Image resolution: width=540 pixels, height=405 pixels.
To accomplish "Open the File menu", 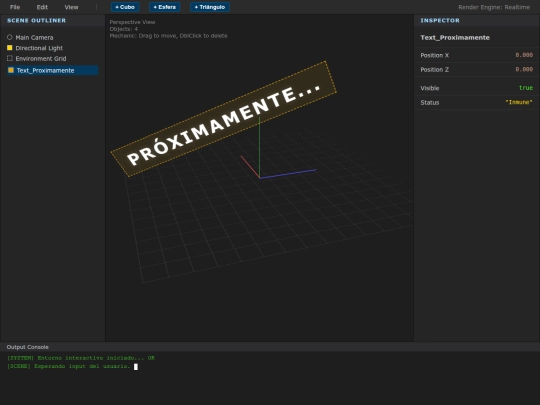I will pos(15,7).
